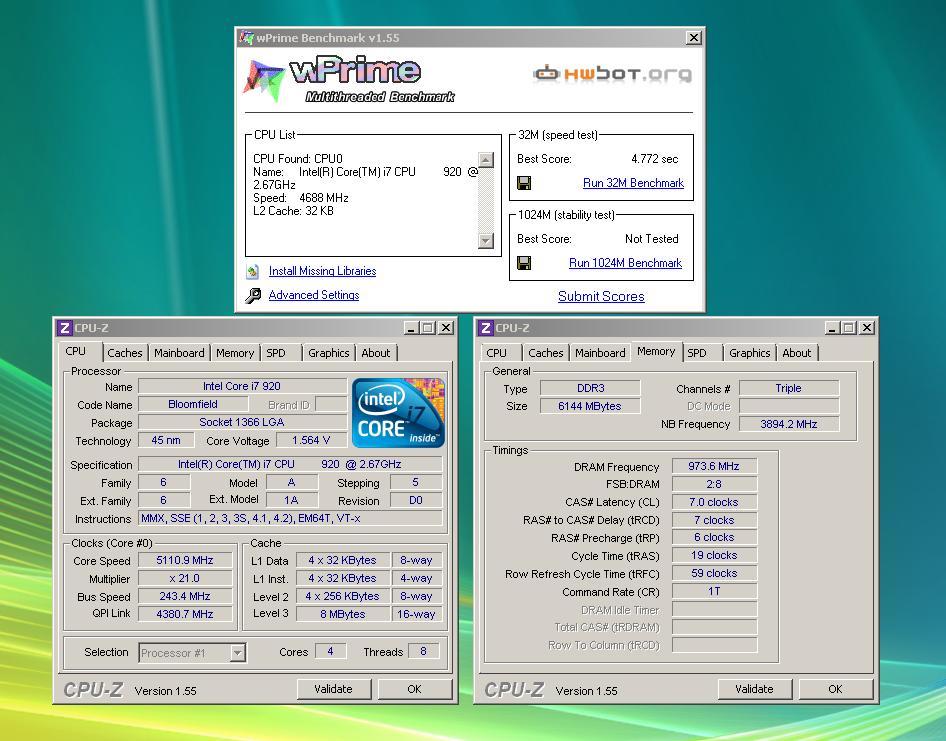Open Mainboard tab in right CPU-Z window
Screen dimensions: 946x741
pyautogui.click(x=600, y=353)
